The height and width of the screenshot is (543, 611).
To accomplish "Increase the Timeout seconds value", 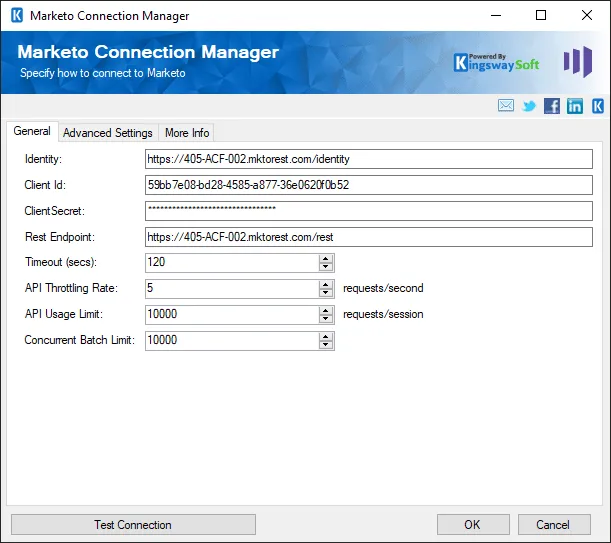I will click(326, 258).
